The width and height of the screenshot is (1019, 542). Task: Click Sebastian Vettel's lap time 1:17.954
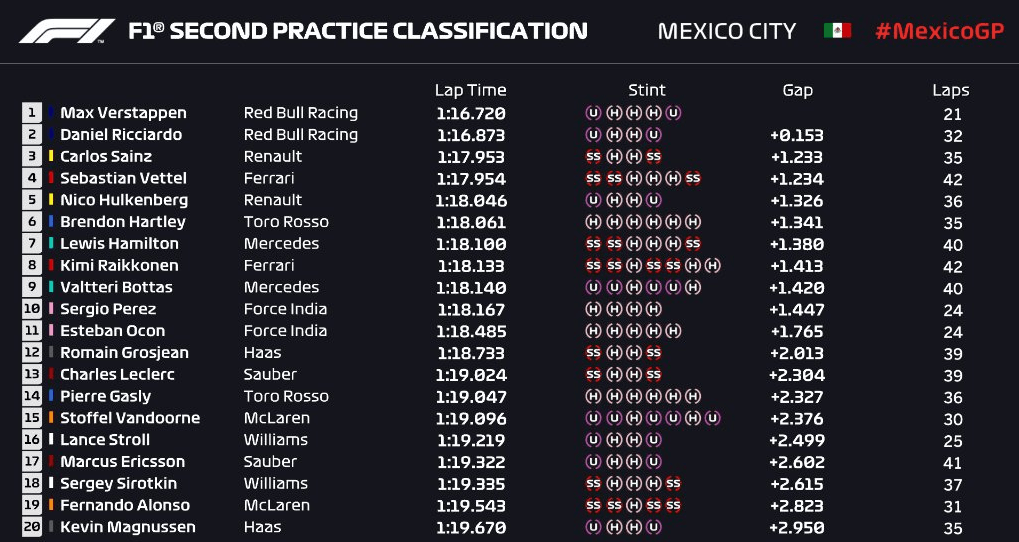click(471, 179)
